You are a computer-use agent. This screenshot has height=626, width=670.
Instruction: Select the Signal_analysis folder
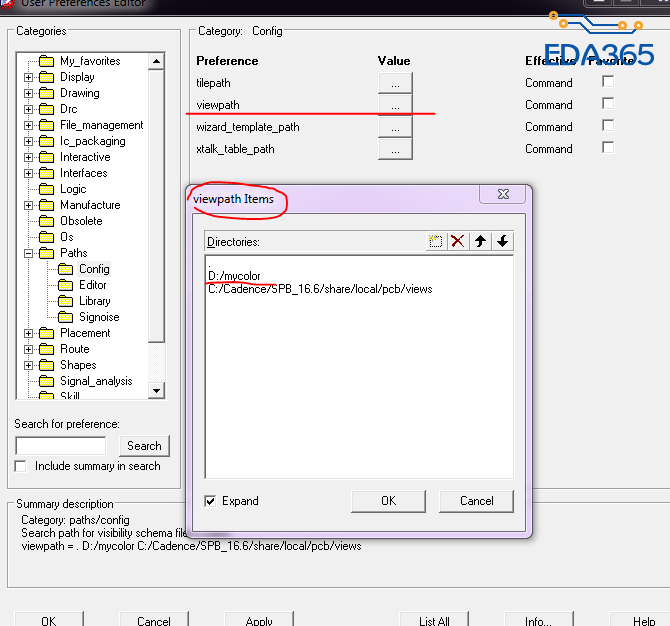tap(96, 381)
